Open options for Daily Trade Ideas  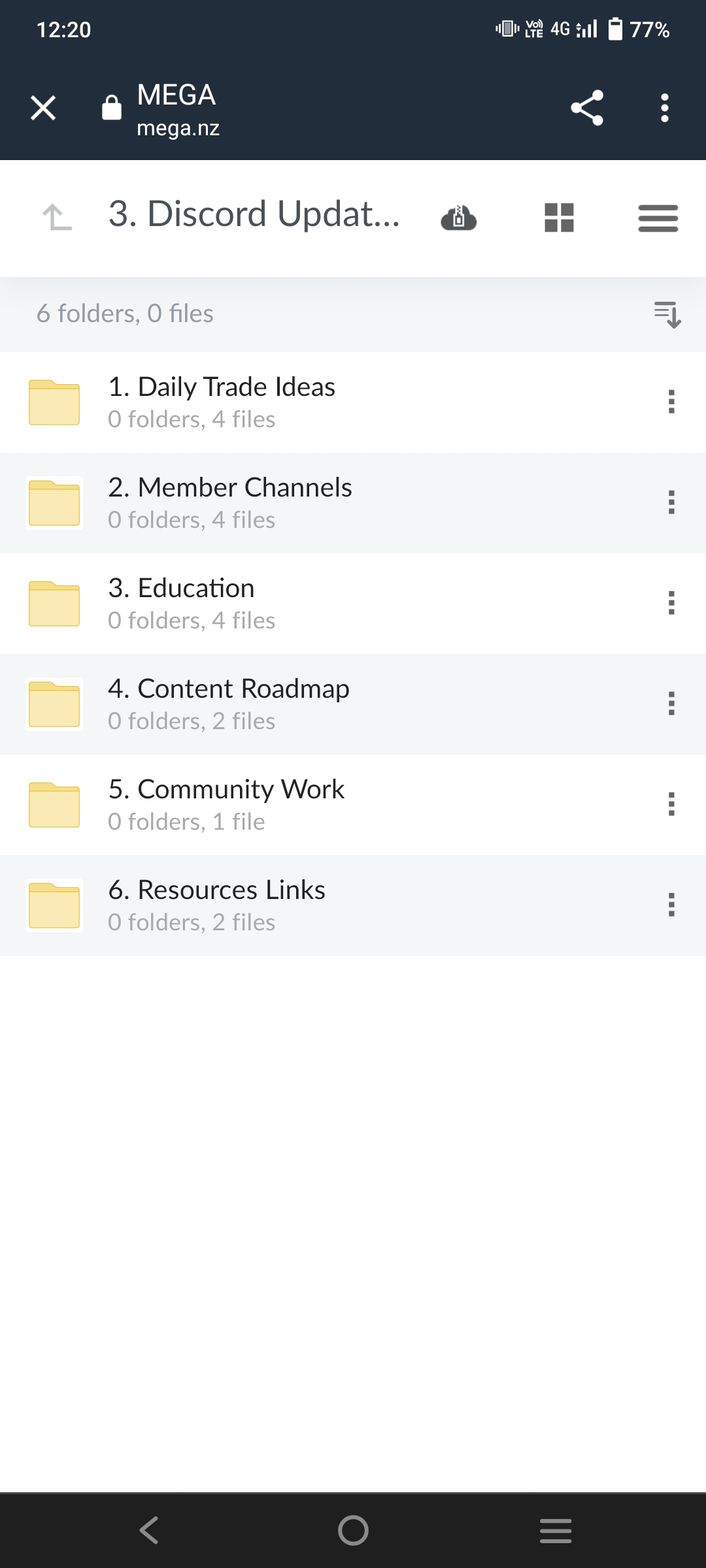coord(671,402)
